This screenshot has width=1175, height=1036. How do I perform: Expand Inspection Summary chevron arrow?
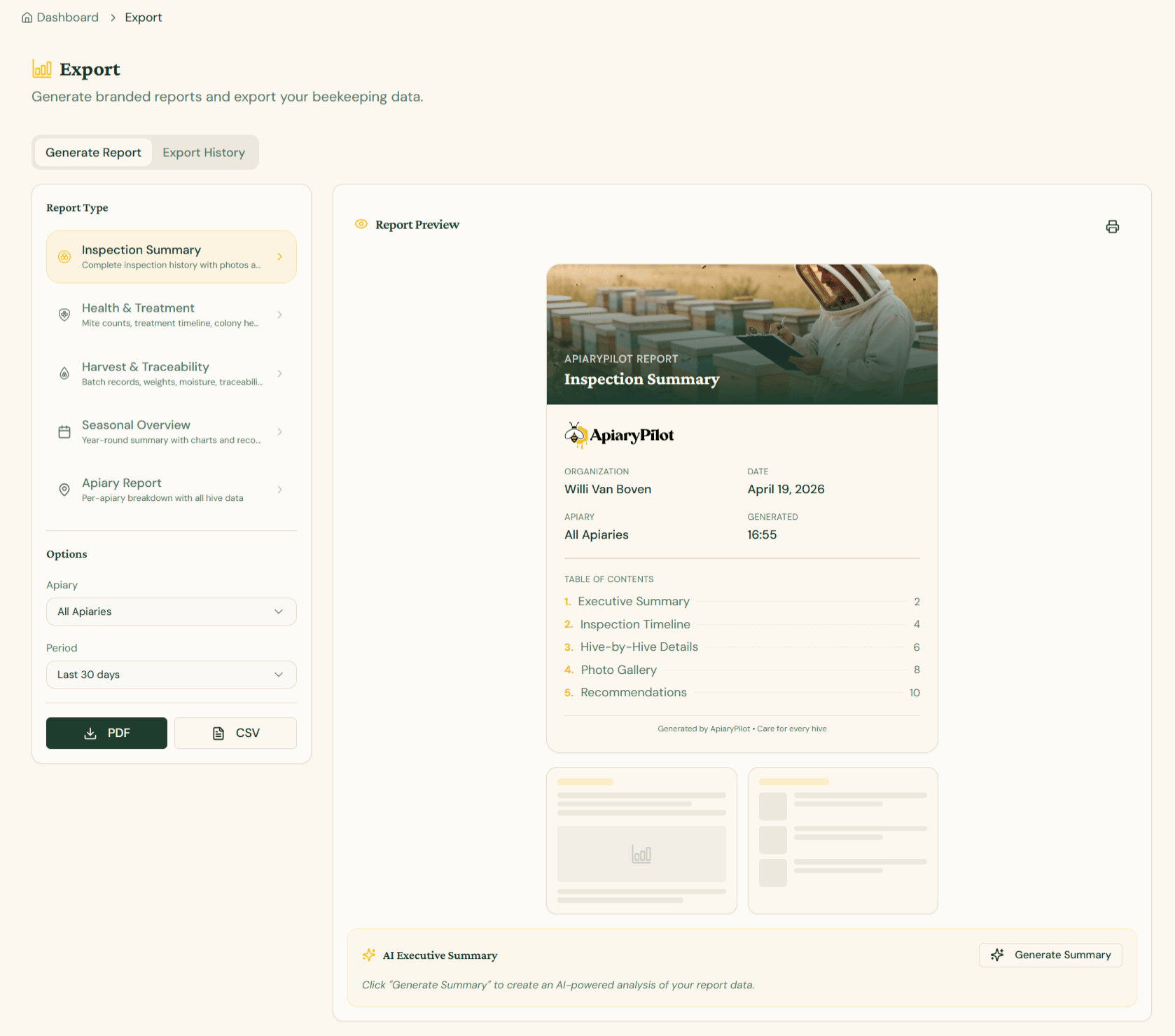[x=279, y=257]
